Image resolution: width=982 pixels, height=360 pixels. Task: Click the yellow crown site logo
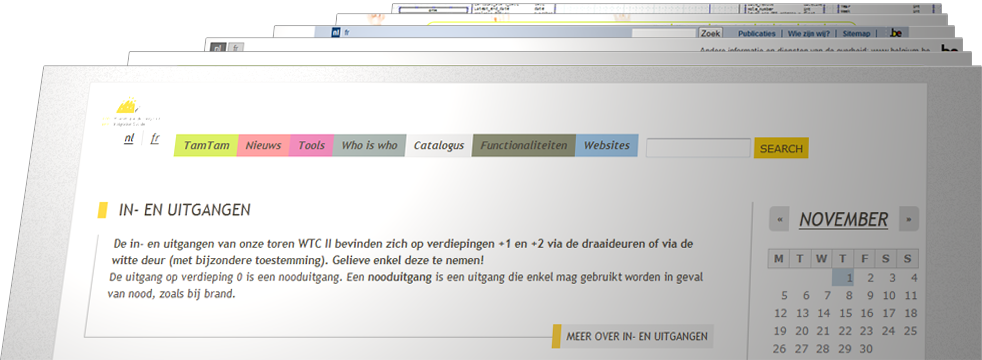128,106
